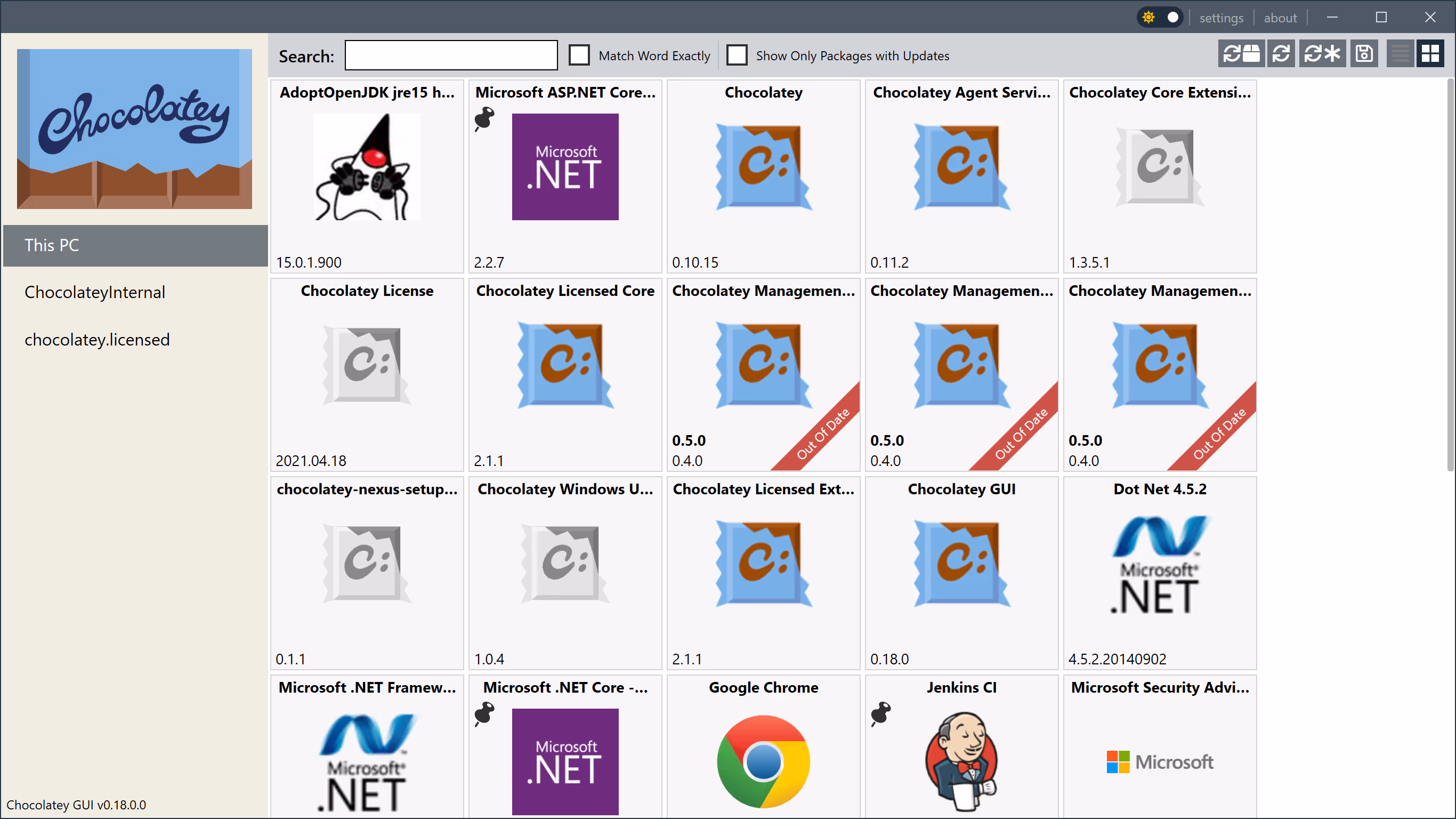Click inside the Search text box
Viewport: 1456px width, 819px height.
point(450,55)
